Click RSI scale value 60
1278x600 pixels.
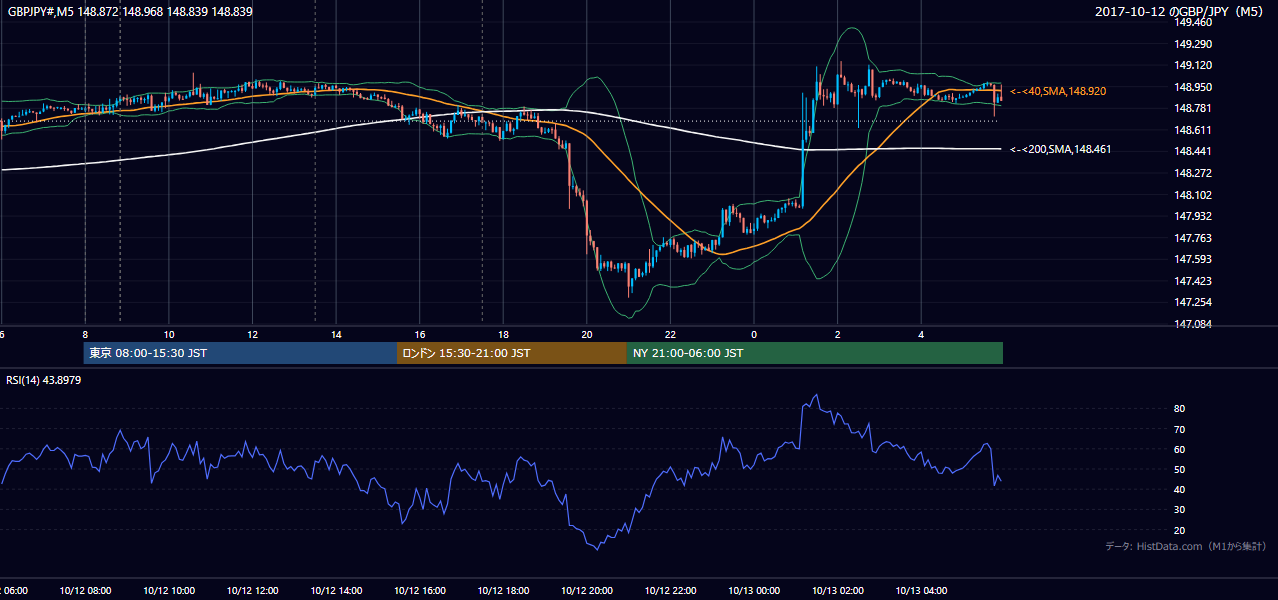click(x=1180, y=449)
